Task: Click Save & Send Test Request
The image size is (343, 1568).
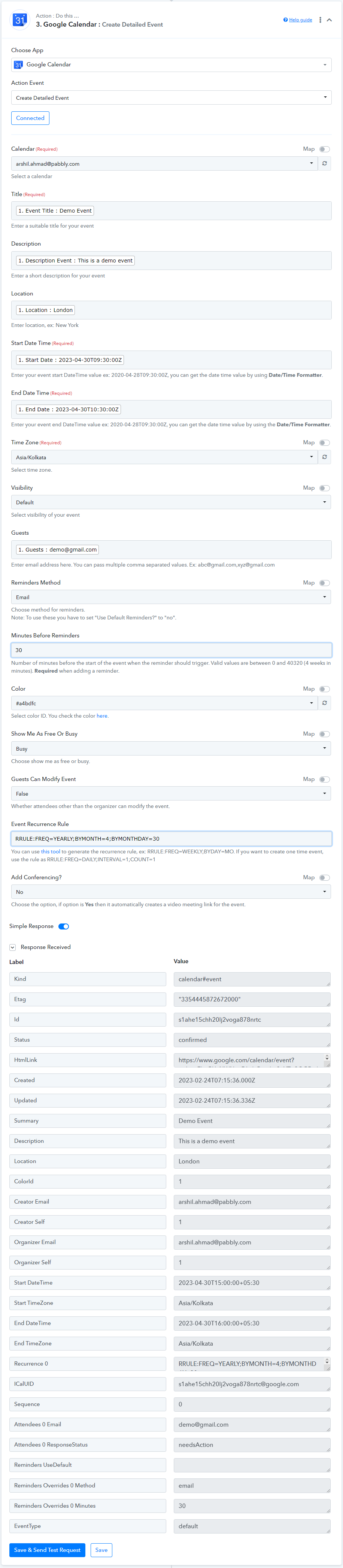Action: (48, 1550)
